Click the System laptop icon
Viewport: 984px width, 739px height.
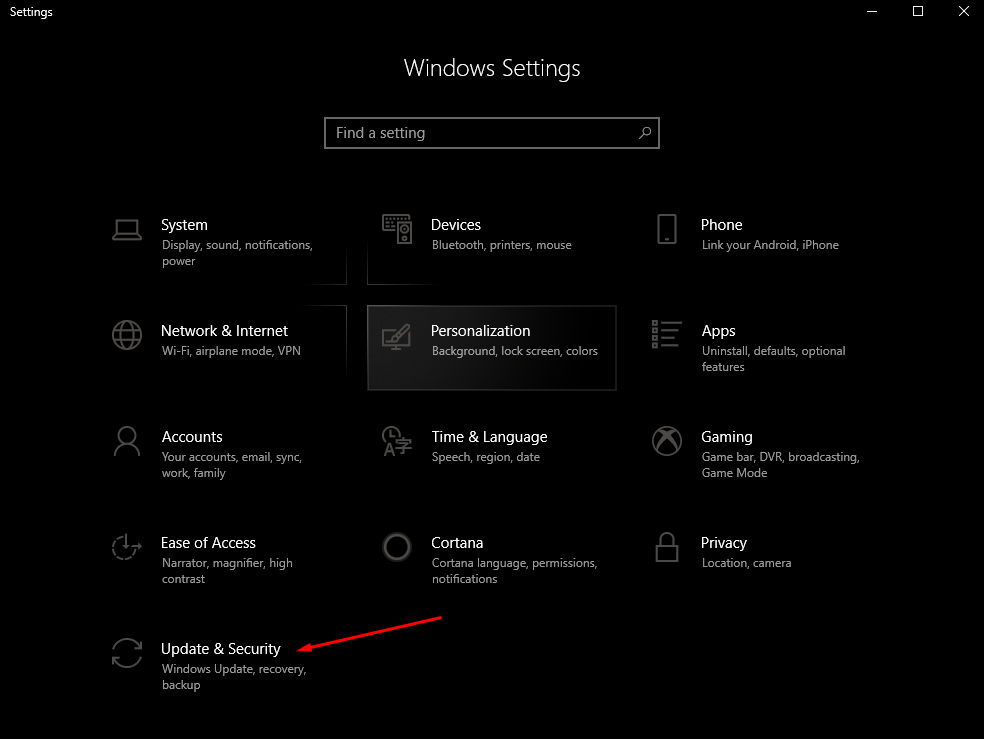[127, 229]
